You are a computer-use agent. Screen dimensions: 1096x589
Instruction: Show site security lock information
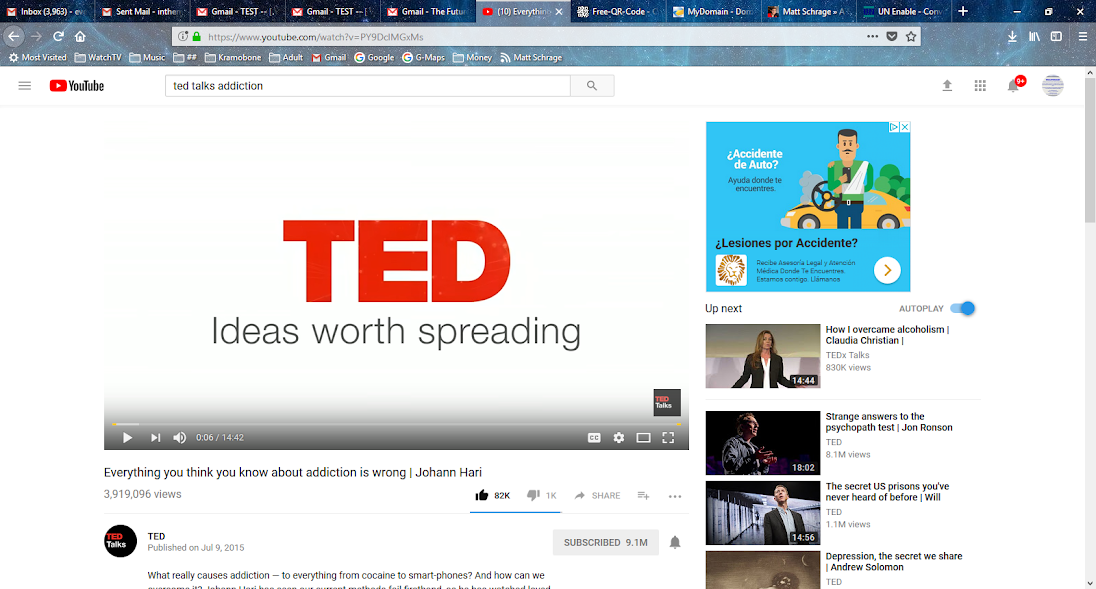click(x=196, y=36)
